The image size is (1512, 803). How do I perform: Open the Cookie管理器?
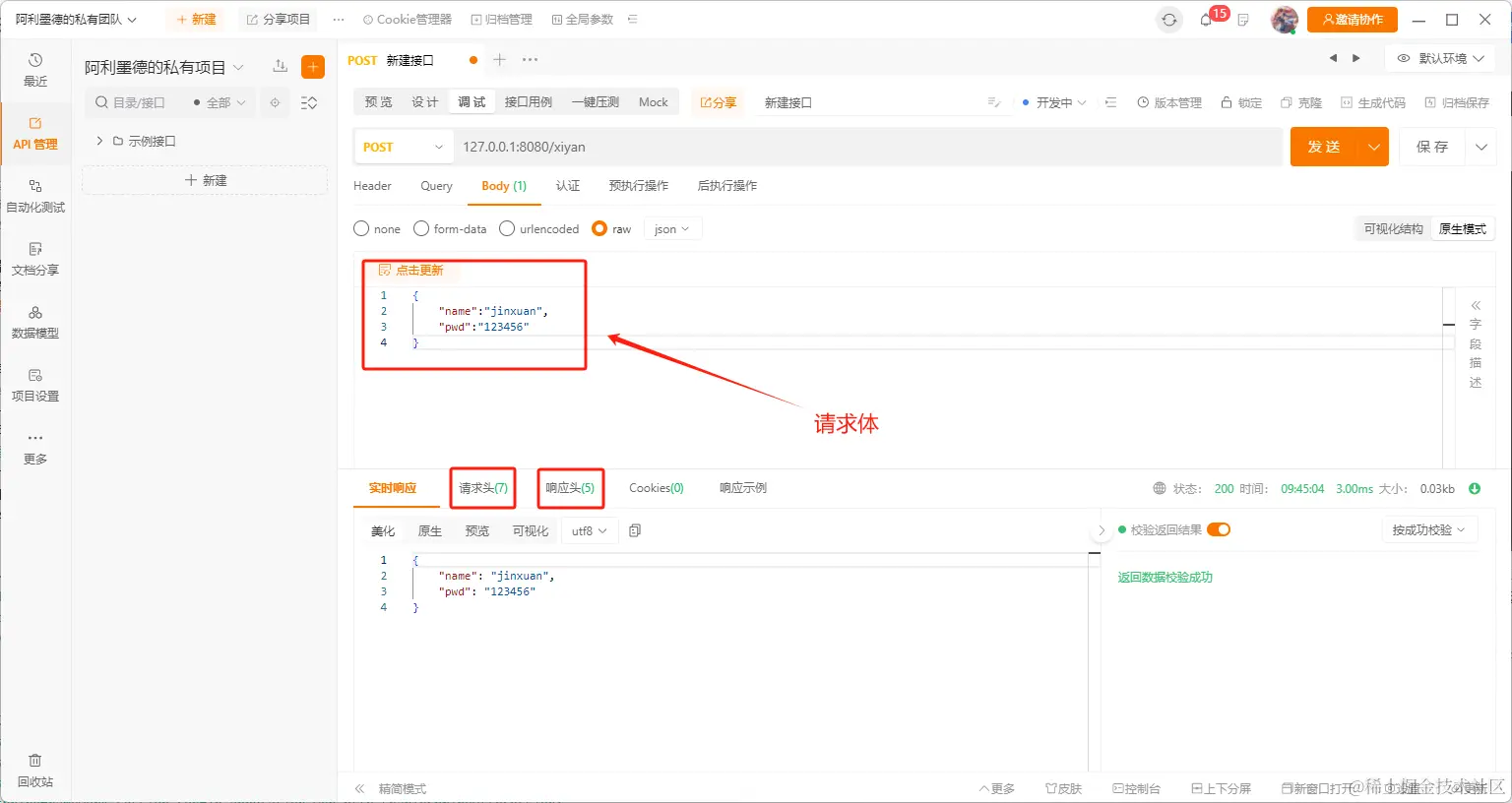click(408, 20)
